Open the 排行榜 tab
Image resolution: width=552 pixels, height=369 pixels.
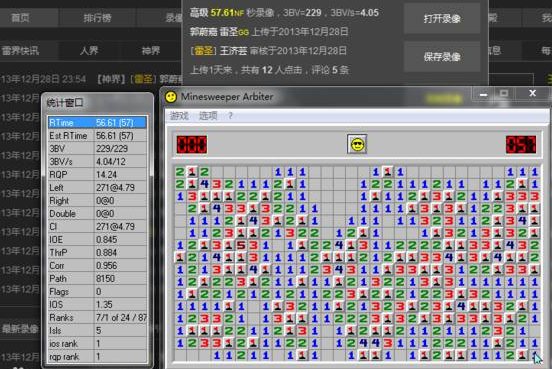97,18
